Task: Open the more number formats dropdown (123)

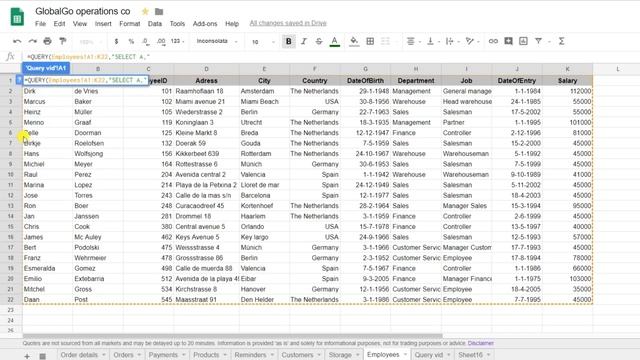Action: pos(178,42)
